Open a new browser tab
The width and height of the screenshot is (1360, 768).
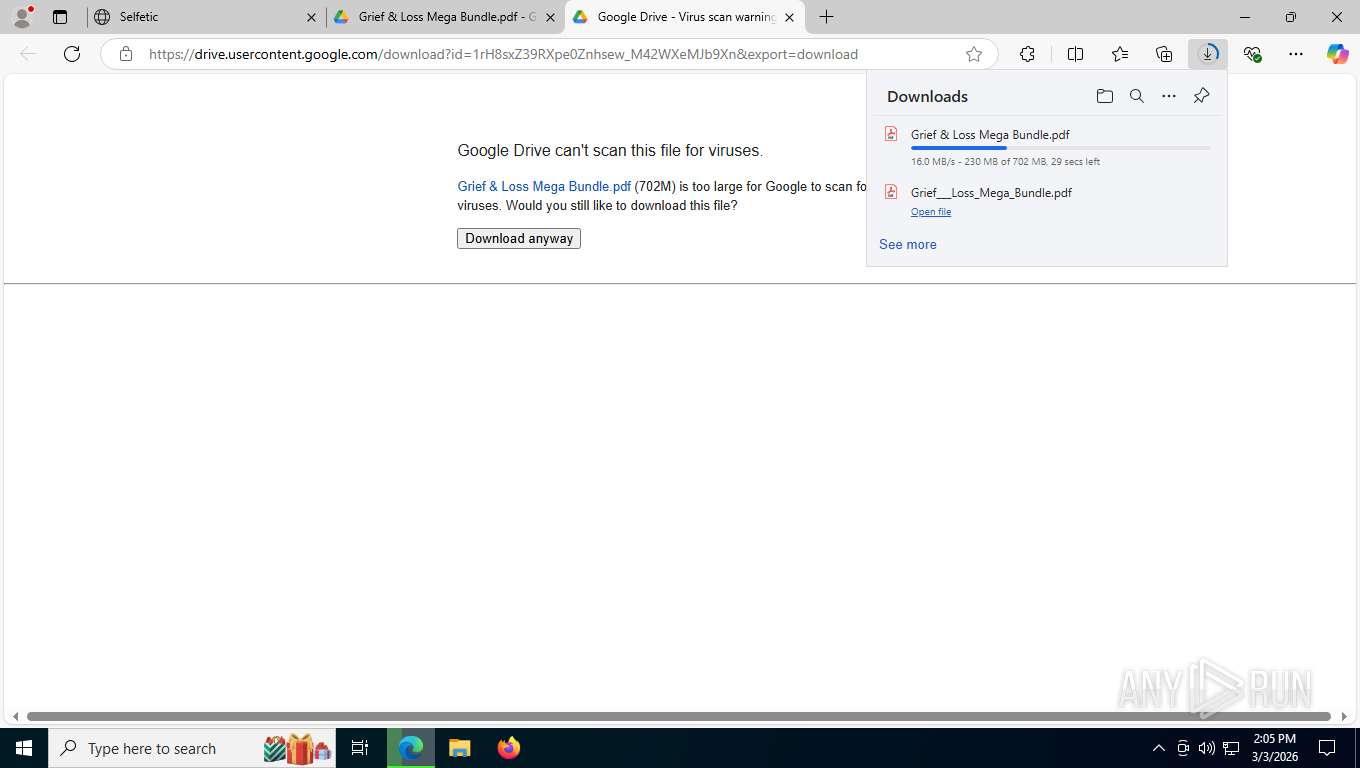826,17
